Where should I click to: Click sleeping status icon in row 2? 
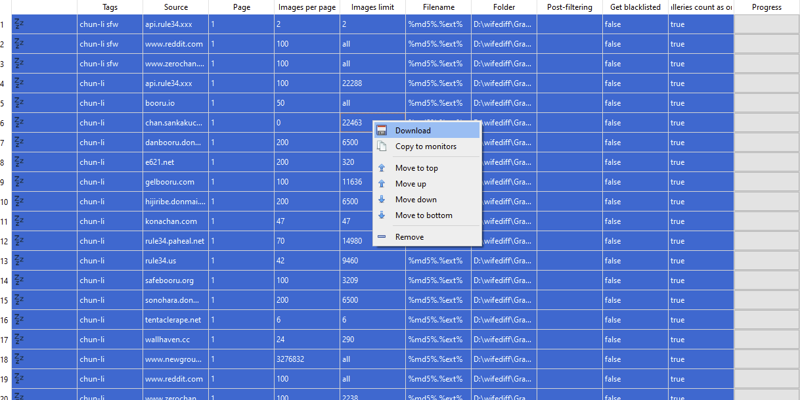click(x=19, y=43)
